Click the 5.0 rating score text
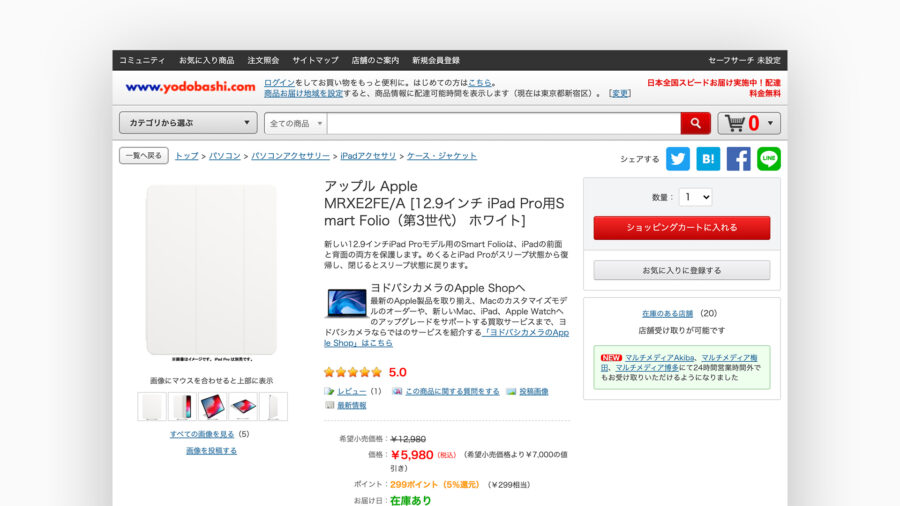 pyautogui.click(x=397, y=372)
